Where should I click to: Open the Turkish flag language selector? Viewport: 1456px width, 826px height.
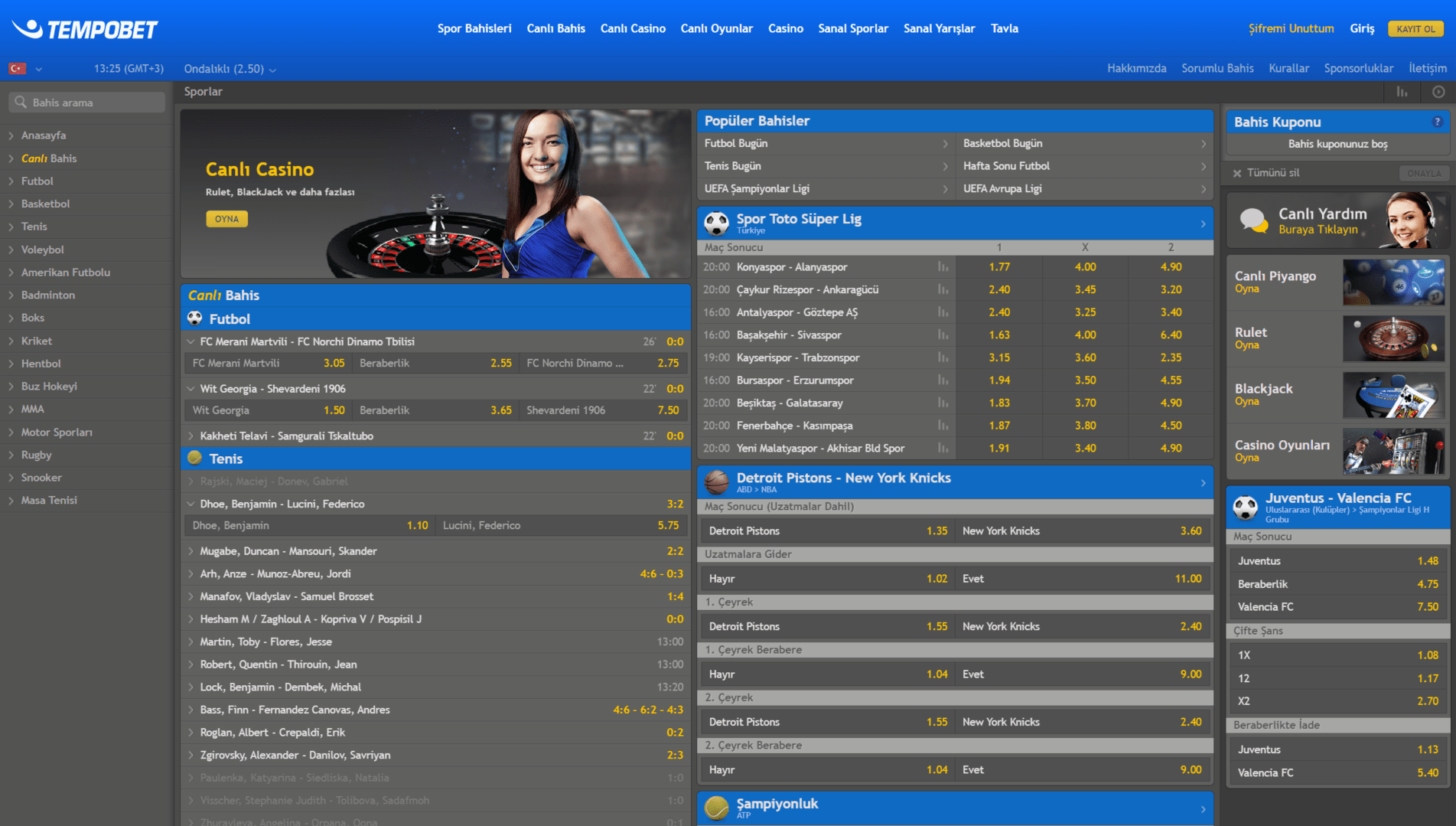25,69
